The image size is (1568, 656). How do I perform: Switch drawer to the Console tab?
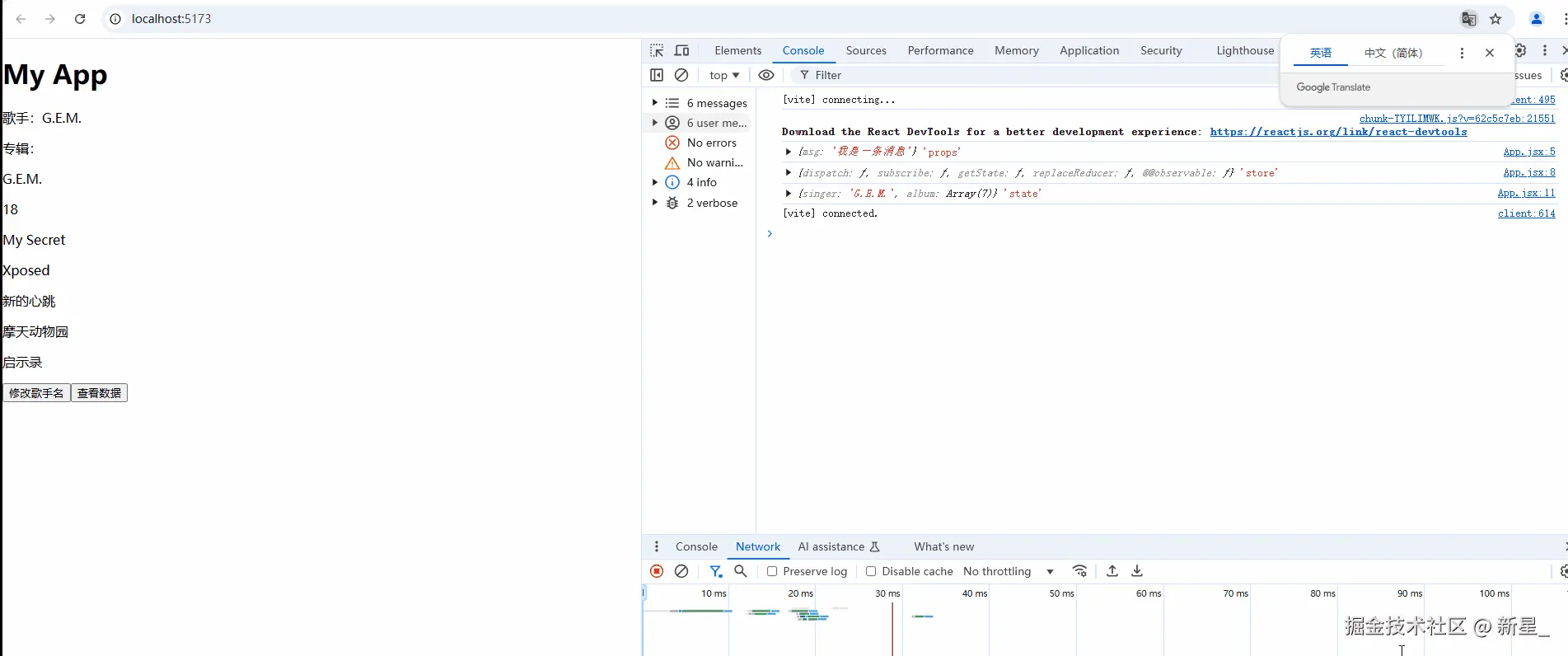pyautogui.click(x=696, y=546)
